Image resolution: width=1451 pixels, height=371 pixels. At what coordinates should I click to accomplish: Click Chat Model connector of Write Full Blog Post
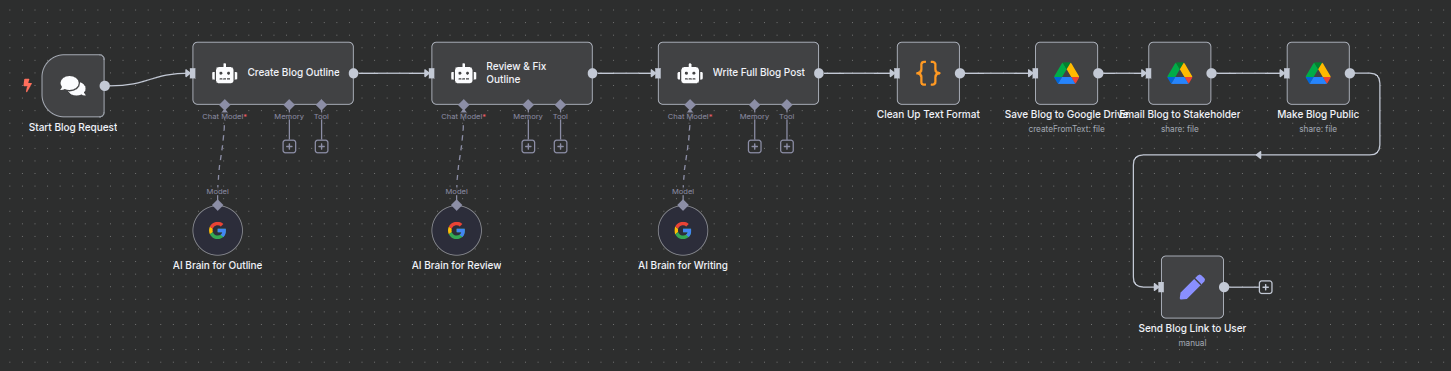[x=691, y=104]
